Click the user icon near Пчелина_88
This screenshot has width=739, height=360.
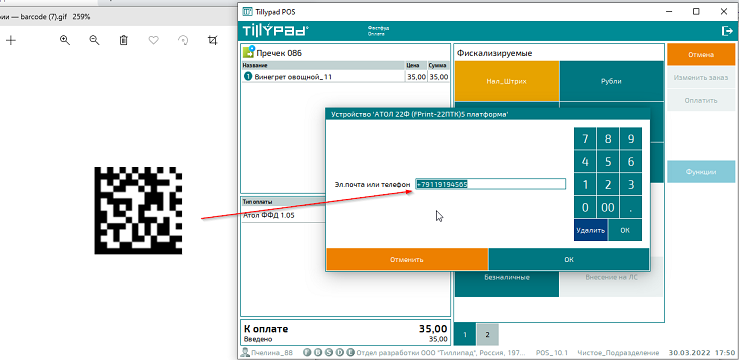245,352
